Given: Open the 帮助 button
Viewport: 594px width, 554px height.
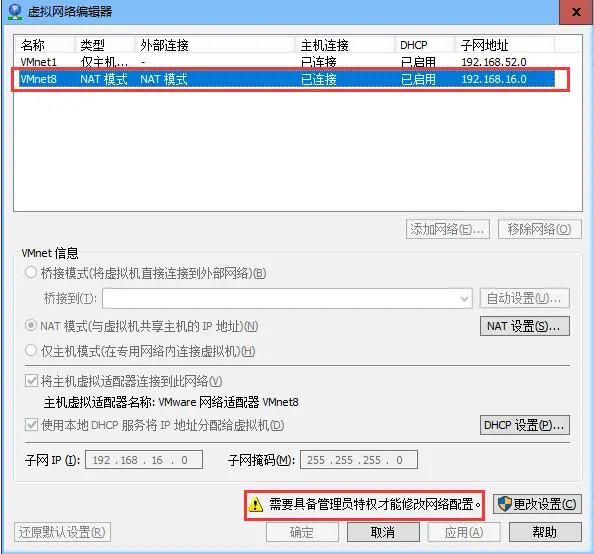Looking at the screenshot, I should coord(545,532).
